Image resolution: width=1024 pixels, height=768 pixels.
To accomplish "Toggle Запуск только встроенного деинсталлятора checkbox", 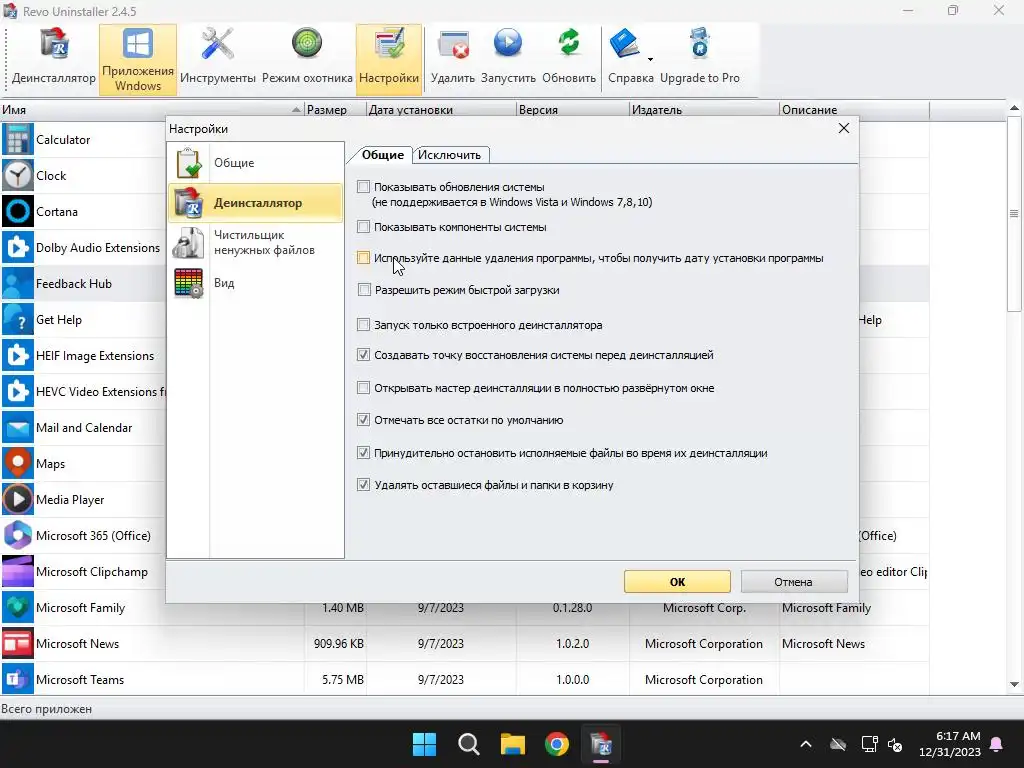I will click(364, 325).
